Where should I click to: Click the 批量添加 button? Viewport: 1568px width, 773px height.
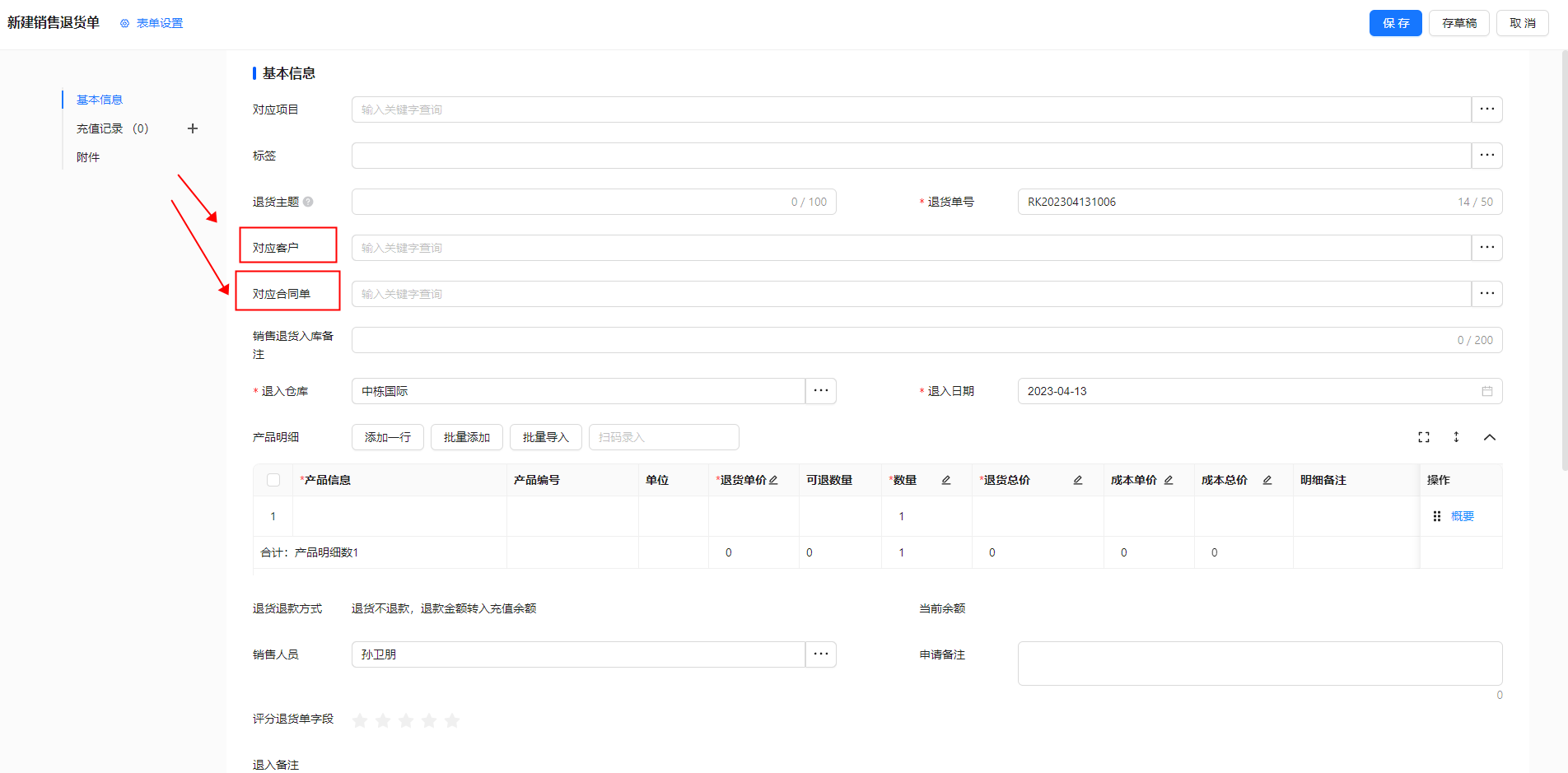click(467, 437)
